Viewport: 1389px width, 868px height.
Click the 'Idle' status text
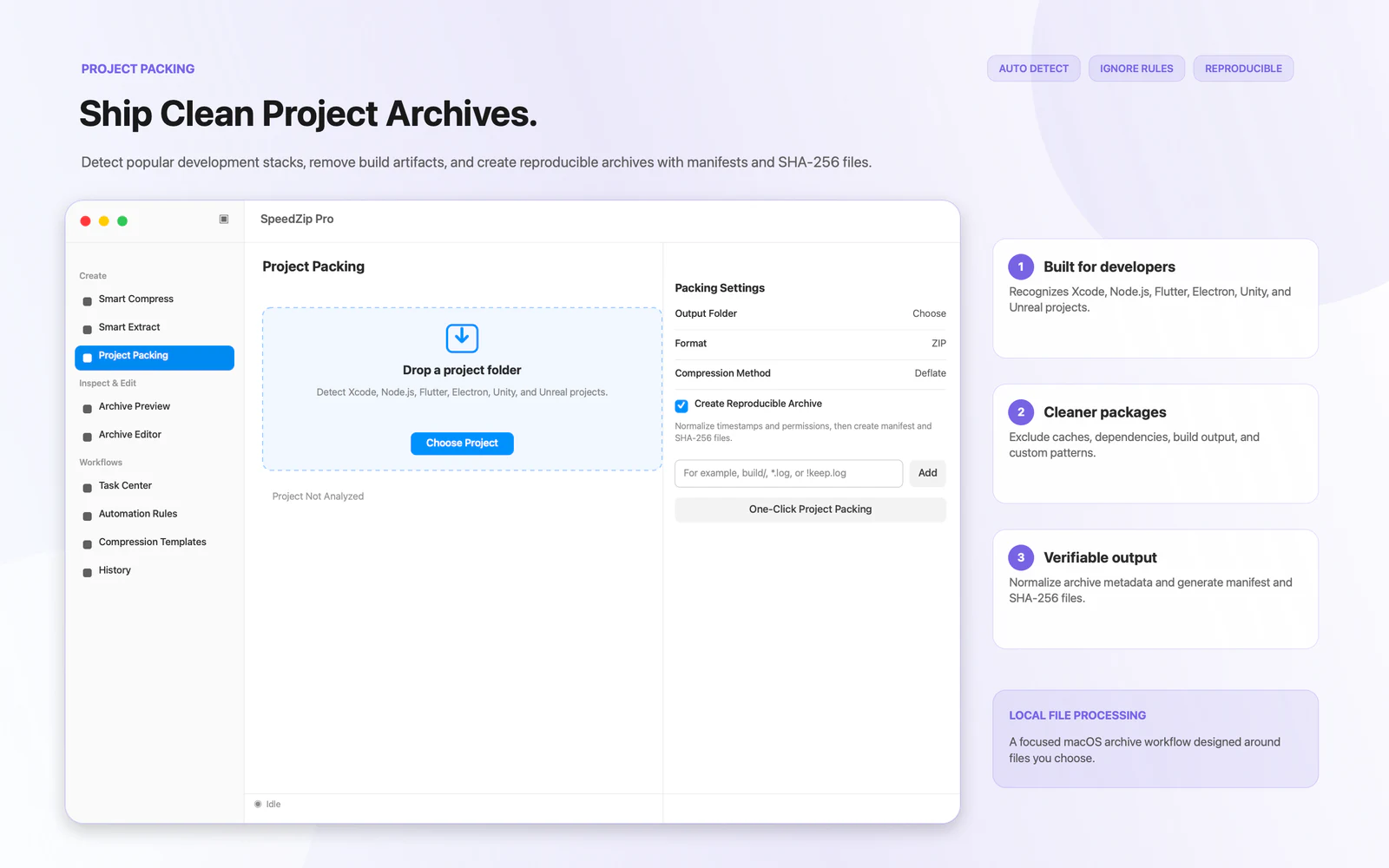click(x=273, y=805)
